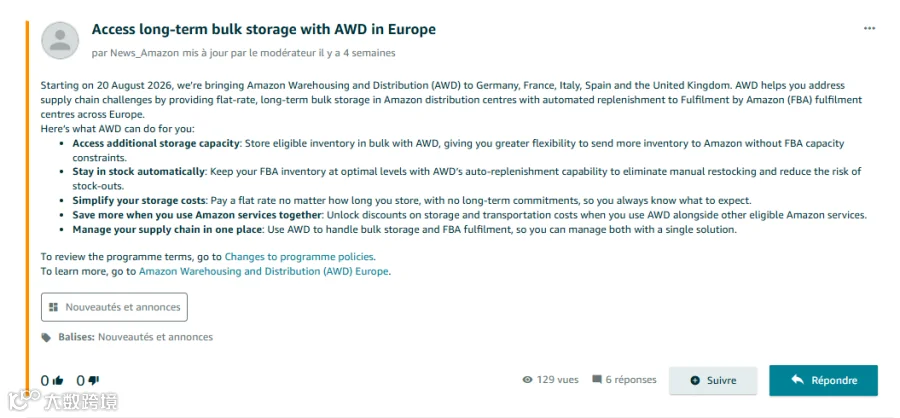Click the grid icon in the category button
The width and height of the screenshot is (900, 418).
[53, 307]
